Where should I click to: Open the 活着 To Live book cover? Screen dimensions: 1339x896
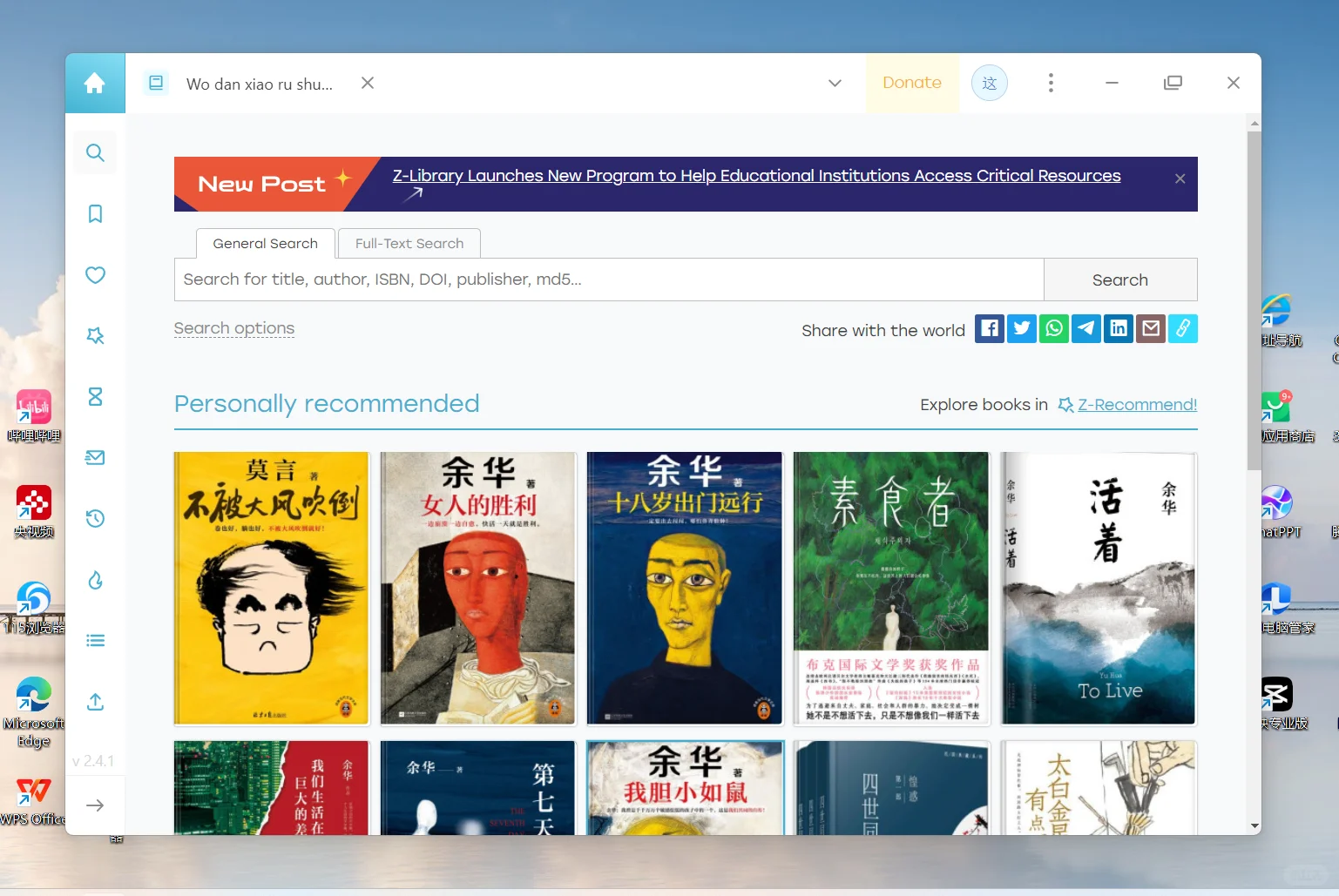point(1099,589)
